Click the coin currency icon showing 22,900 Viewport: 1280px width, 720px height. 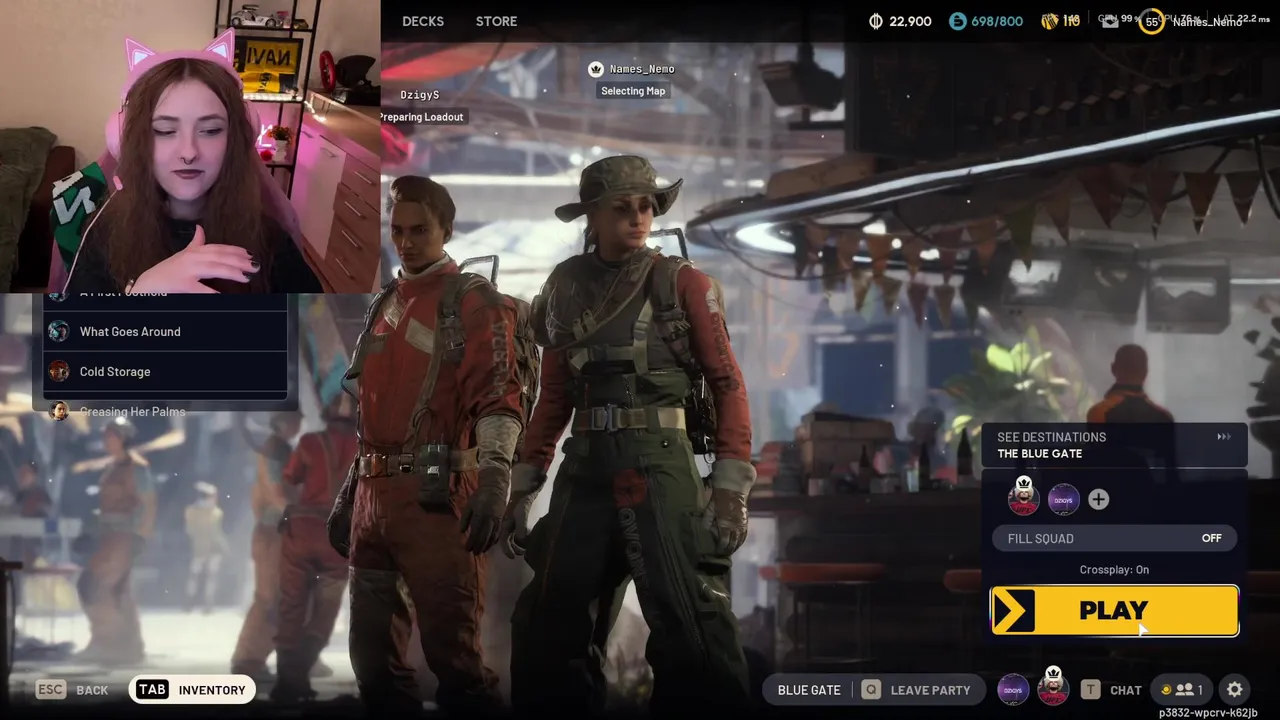pos(876,21)
